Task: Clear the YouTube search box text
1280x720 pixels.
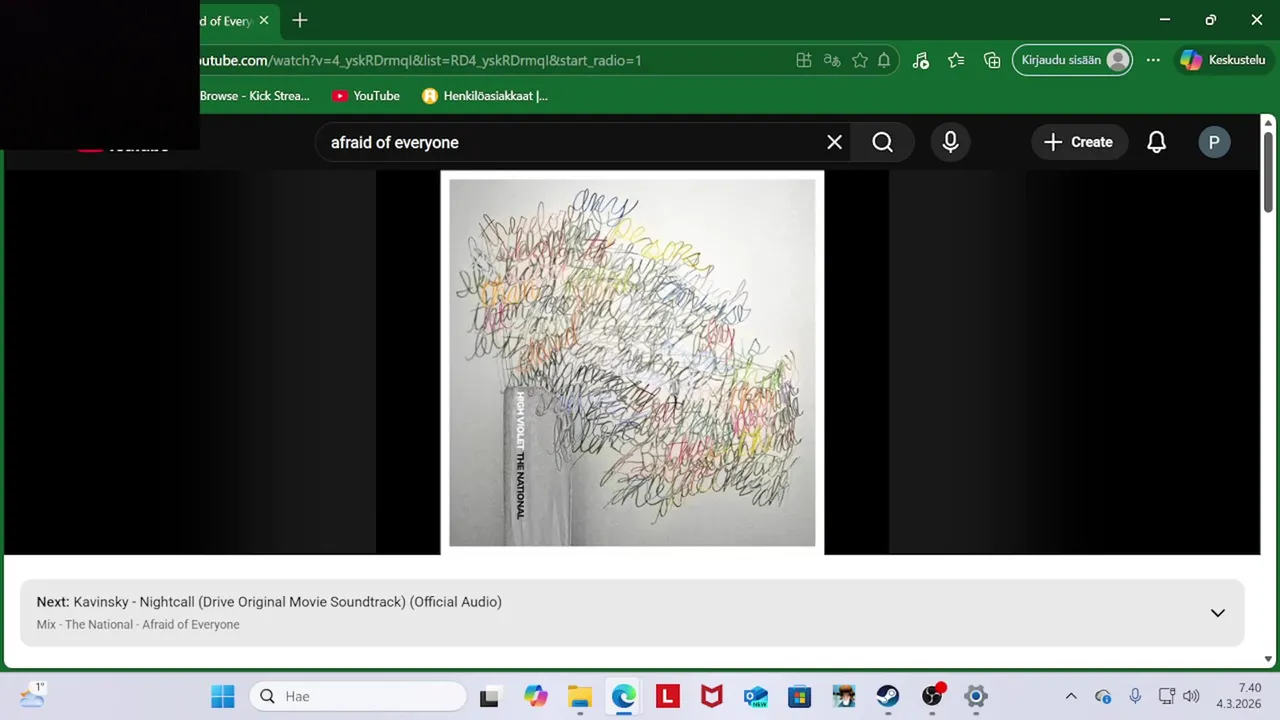Action: [834, 142]
